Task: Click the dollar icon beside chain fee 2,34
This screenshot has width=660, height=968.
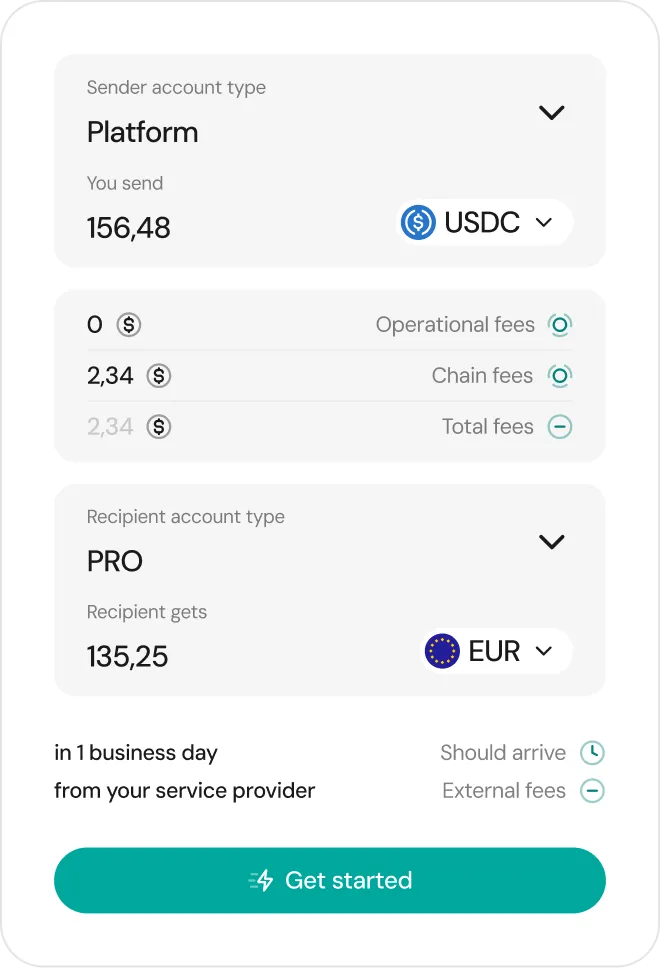Action: tap(159, 375)
